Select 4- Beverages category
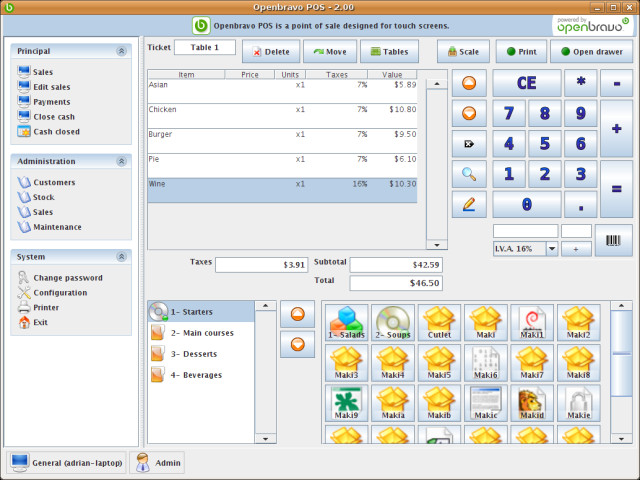 pyautogui.click(x=201, y=375)
